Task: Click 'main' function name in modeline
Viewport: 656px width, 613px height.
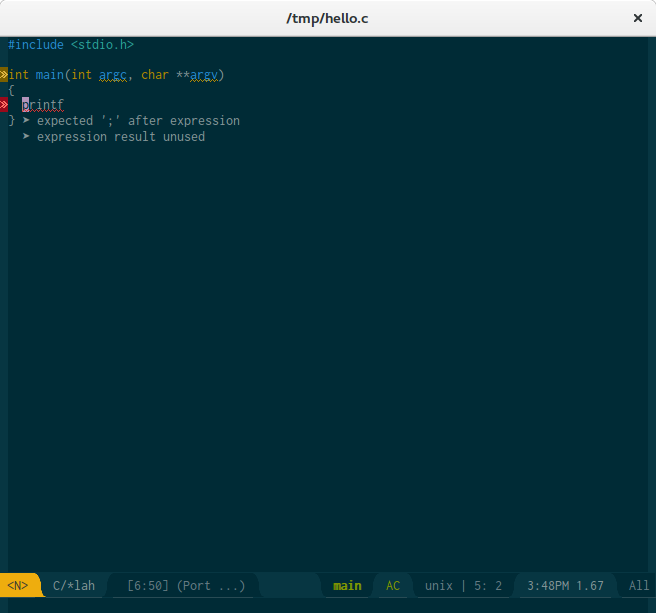Action: [x=347, y=585]
